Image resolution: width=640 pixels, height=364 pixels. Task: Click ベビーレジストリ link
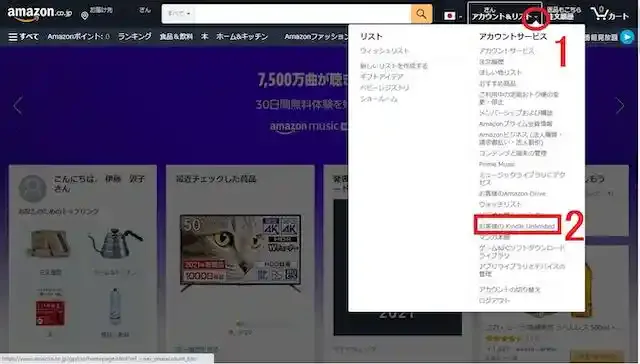[384, 88]
